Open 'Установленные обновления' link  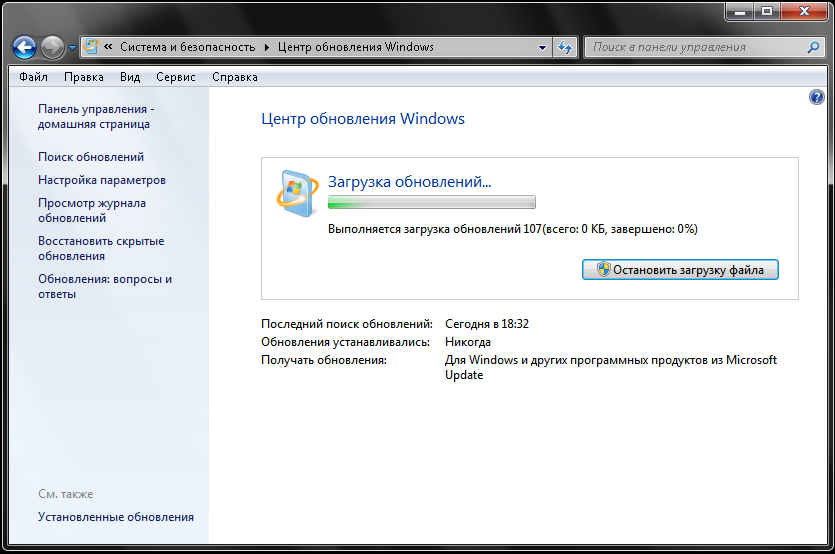pyautogui.click(x=116, y=517)
